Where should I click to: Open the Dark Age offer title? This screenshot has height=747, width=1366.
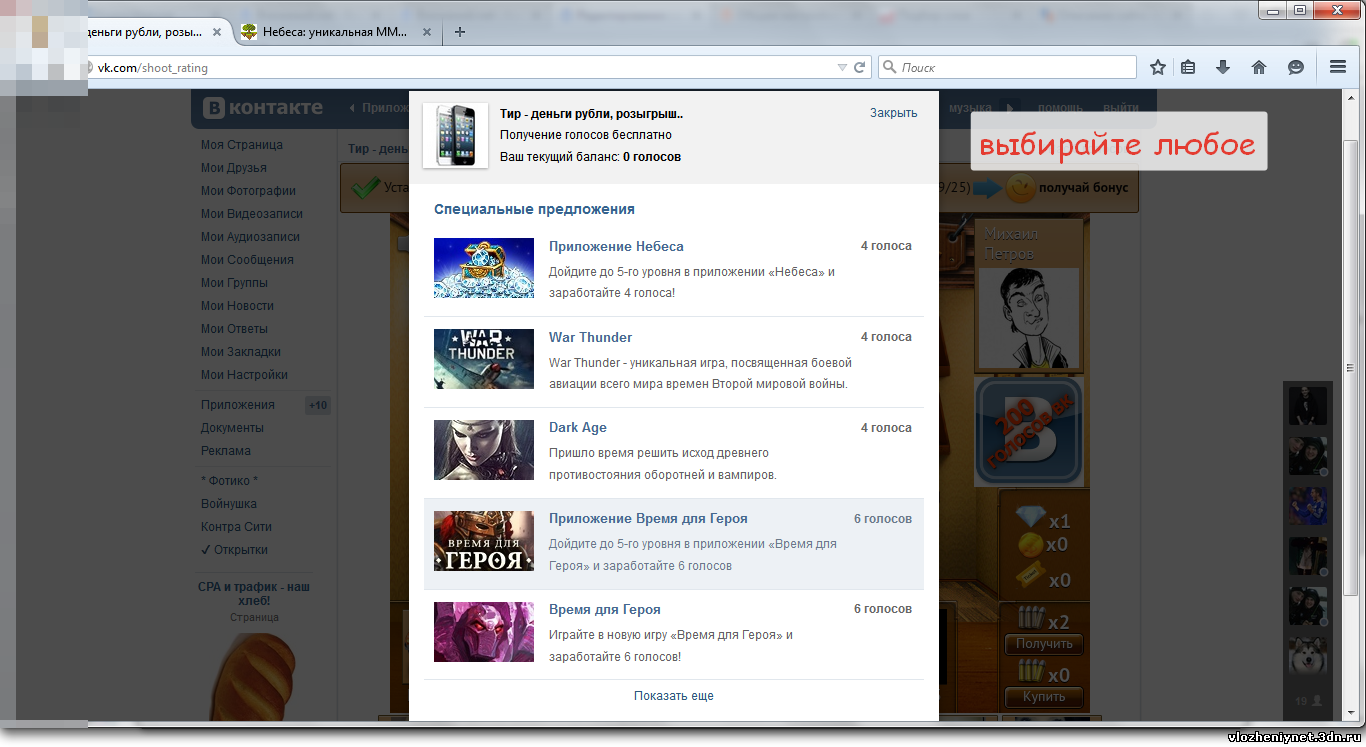pyautogui.click(x=578, y=427)
